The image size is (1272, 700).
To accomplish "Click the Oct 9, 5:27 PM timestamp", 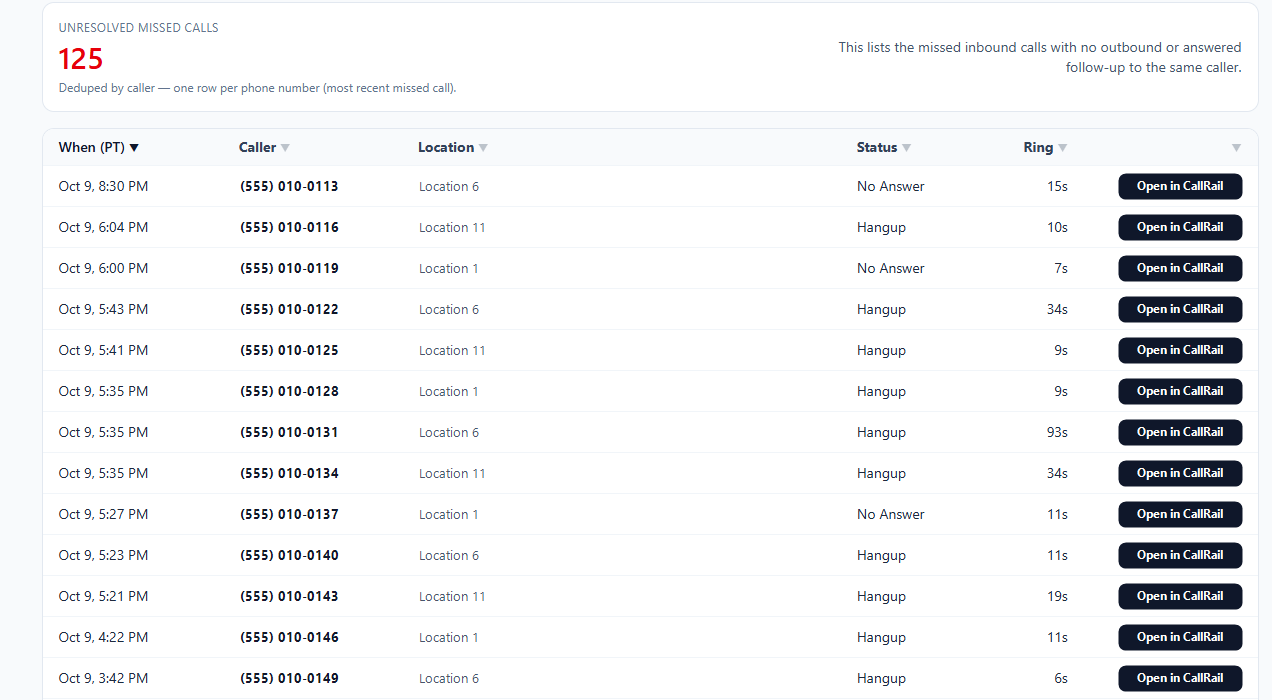I will [103, 515].
